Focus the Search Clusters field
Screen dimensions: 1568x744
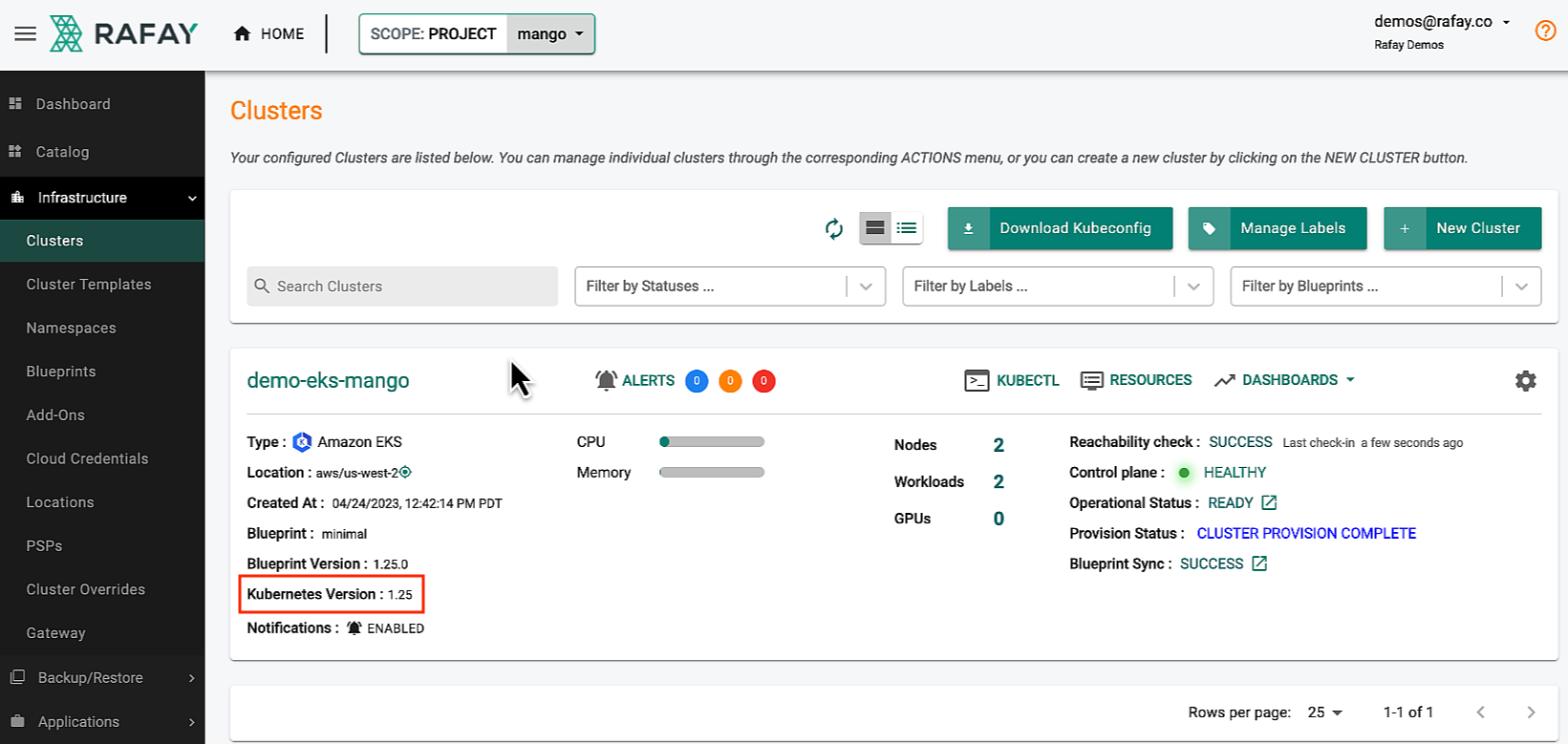coord(402,287)
